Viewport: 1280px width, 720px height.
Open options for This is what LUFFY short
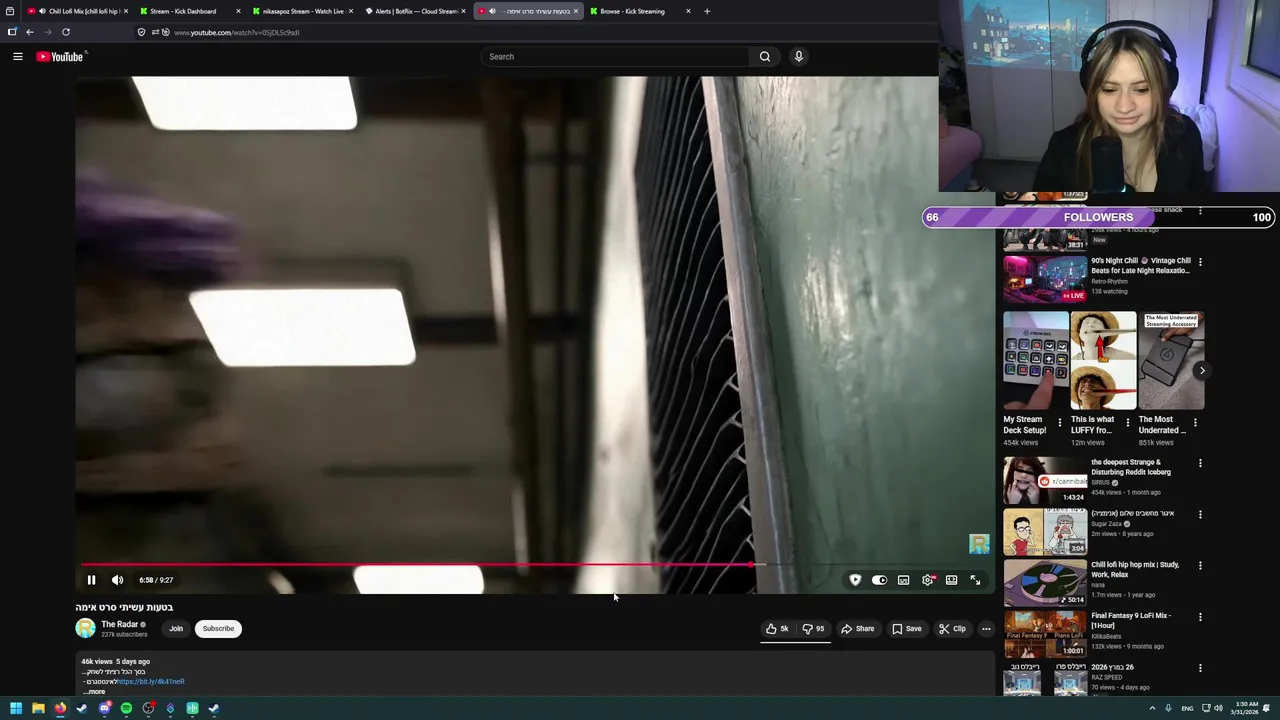pos(1128,423)
